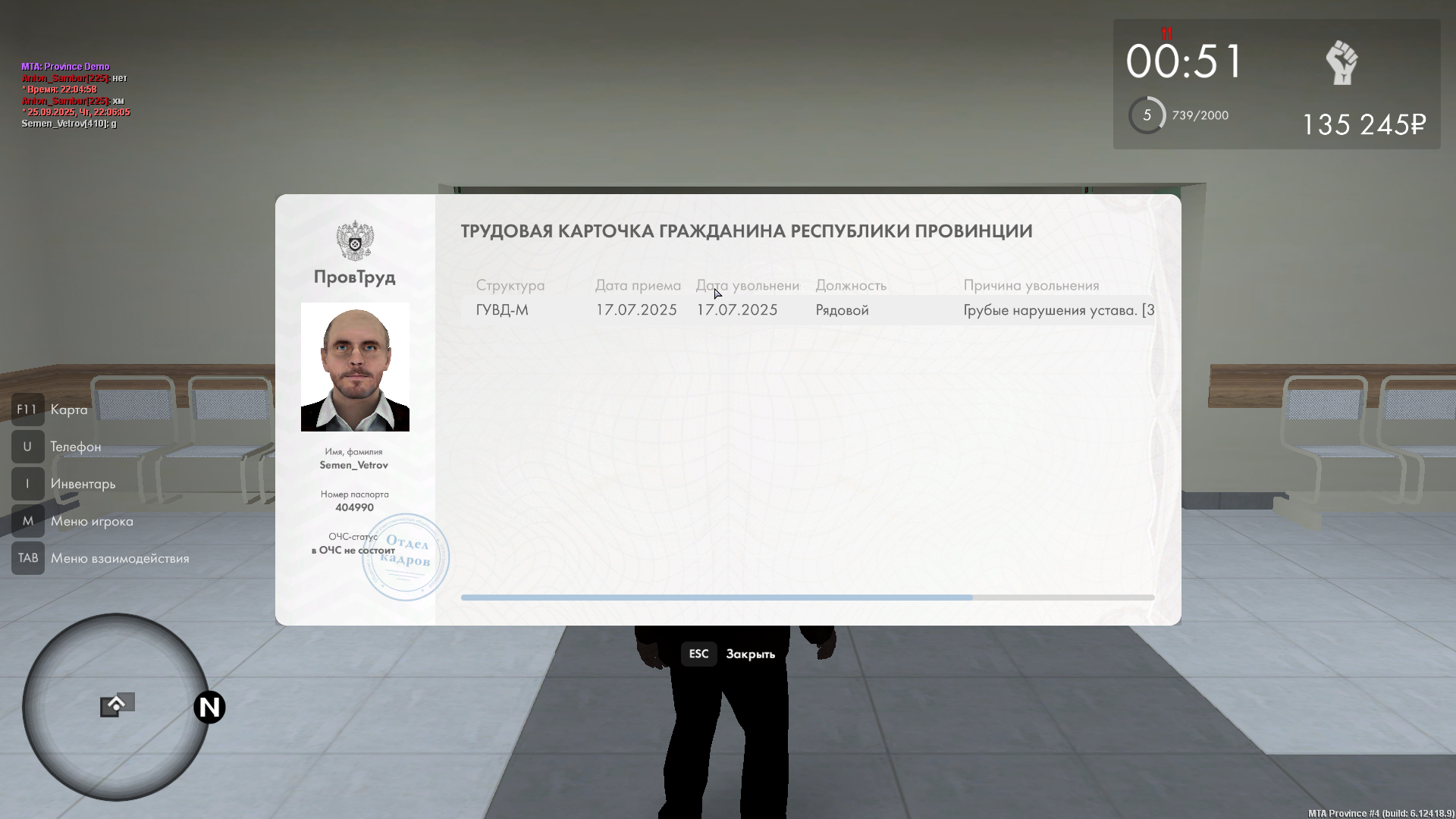The width and height of the screenshot is (1456, 819).
Task: Open the Телефон menu entry
Action: pyautogui.click(x=75, y=447)
